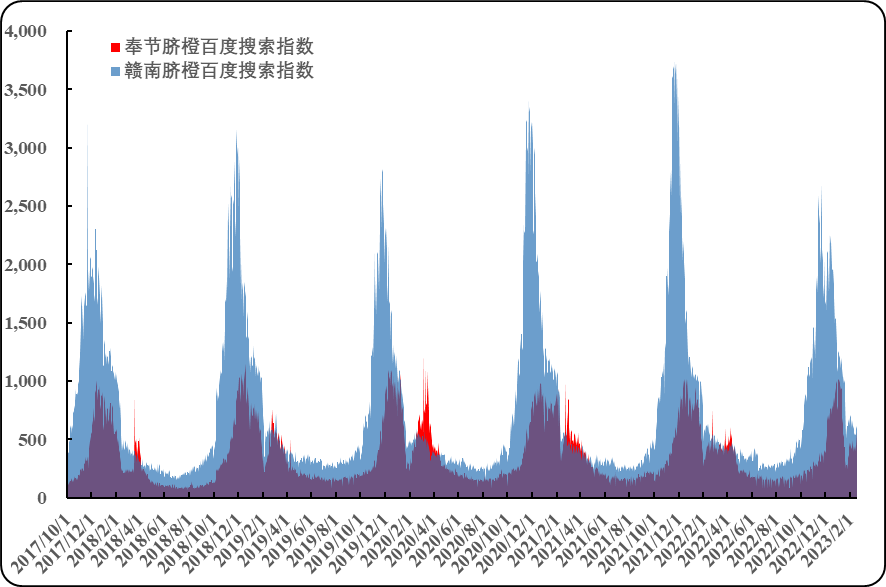This screenshot has height=587, width=886.
Task: Click the 3,500 y-axis label
Action: click(26, 90)
